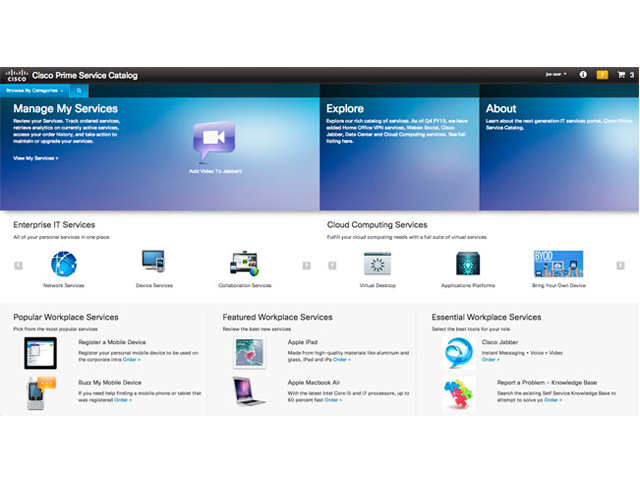Open the Device Services icon
Image resolution: width=640 pixels, height=480 pixels.
tap(153, 261)
